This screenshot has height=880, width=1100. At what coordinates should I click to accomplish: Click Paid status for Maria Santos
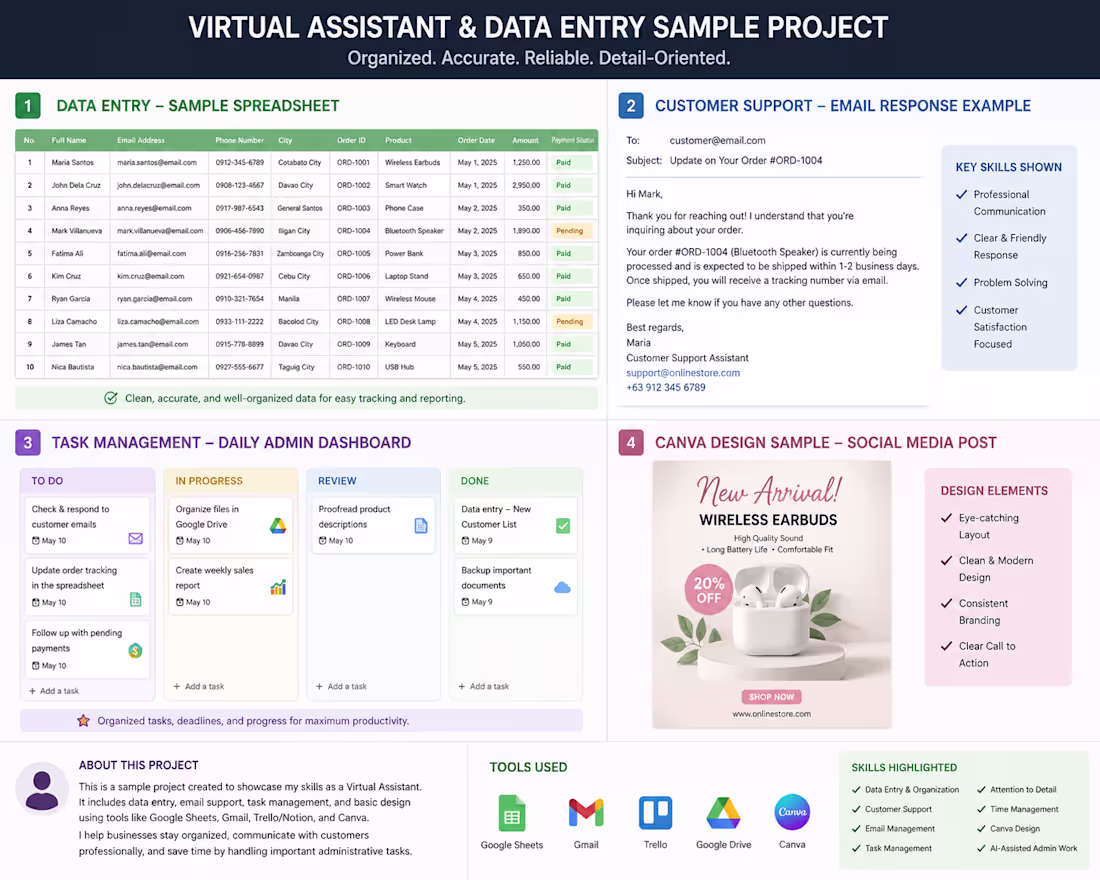pos(571,162)
